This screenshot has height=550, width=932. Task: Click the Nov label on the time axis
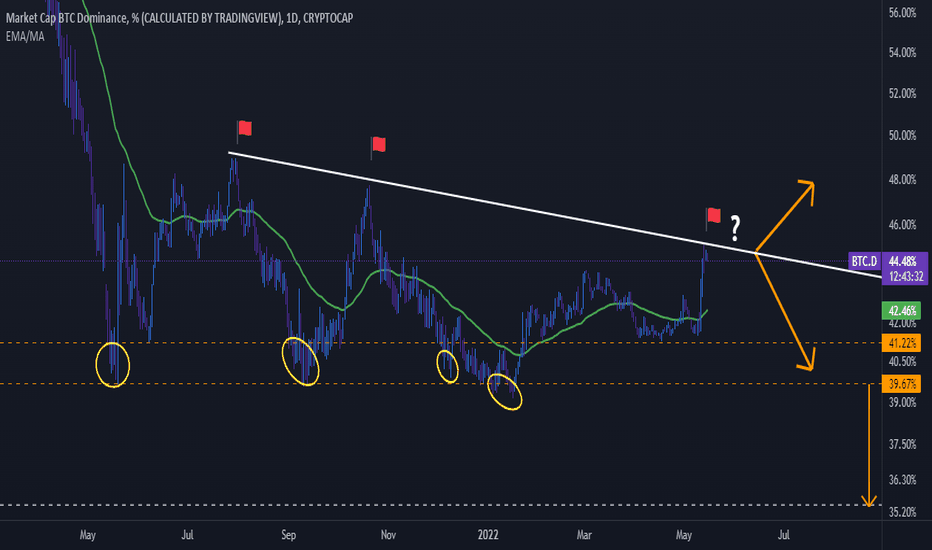pyautogui.click(x=388, y=535)
